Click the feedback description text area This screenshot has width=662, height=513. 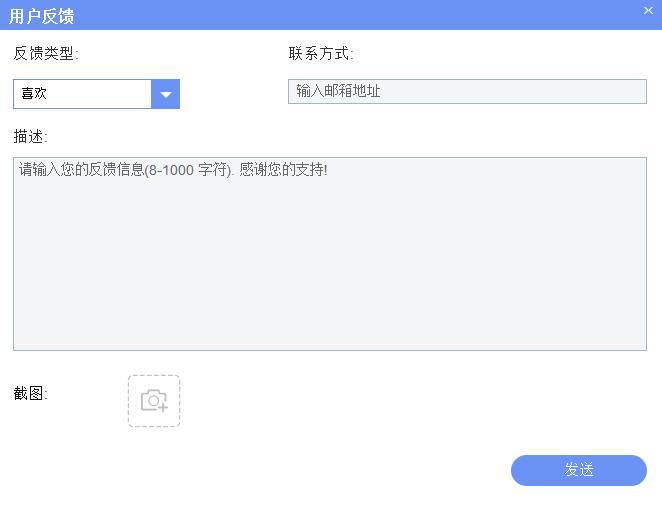(x=330, y=254)
